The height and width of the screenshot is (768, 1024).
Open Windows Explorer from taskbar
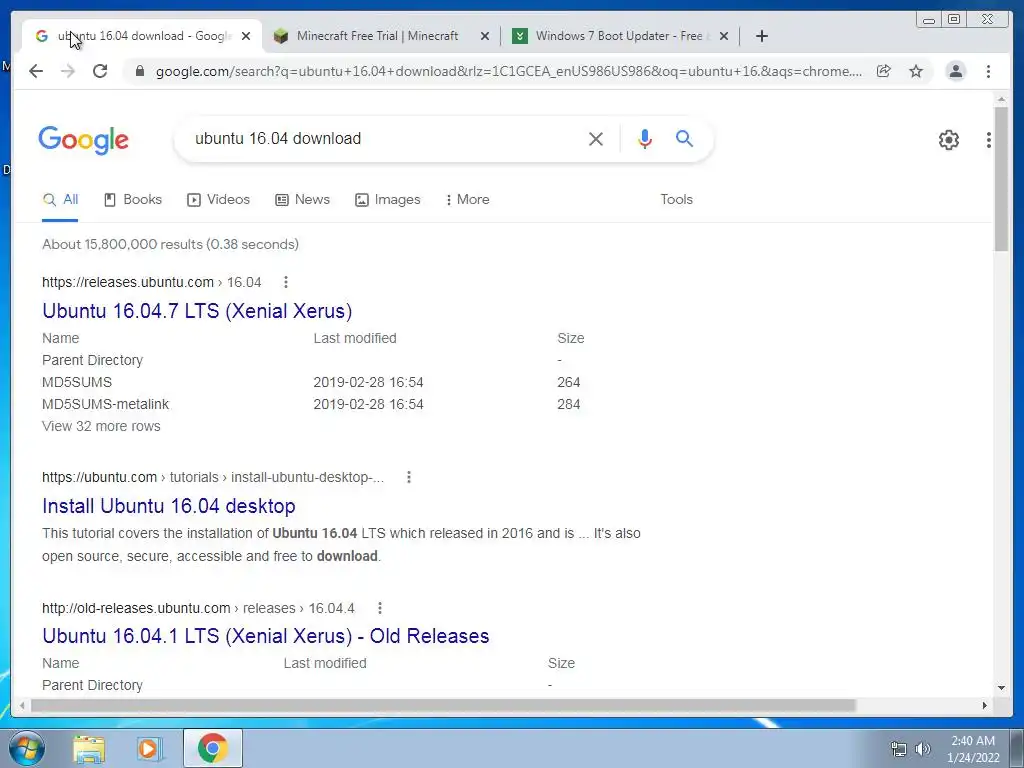(89, 748)
